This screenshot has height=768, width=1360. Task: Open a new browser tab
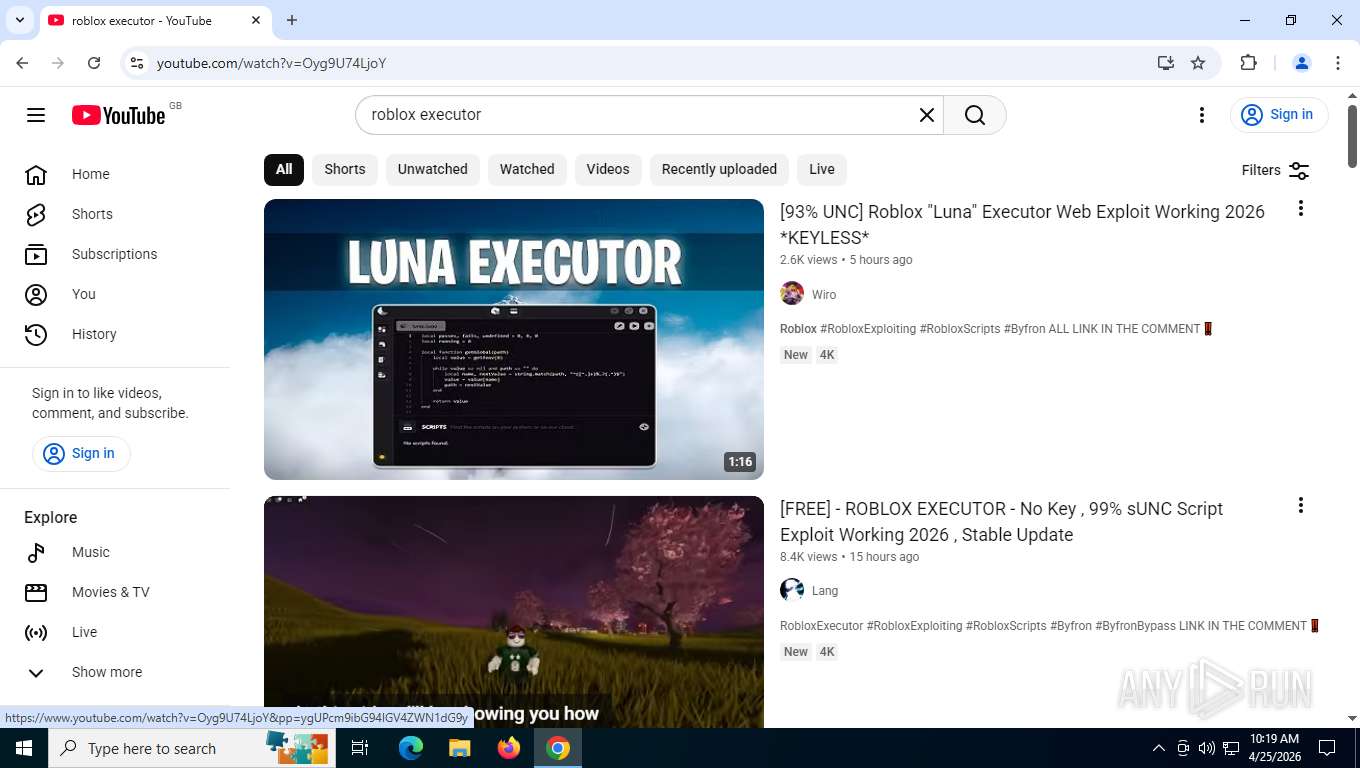point(292,20)
